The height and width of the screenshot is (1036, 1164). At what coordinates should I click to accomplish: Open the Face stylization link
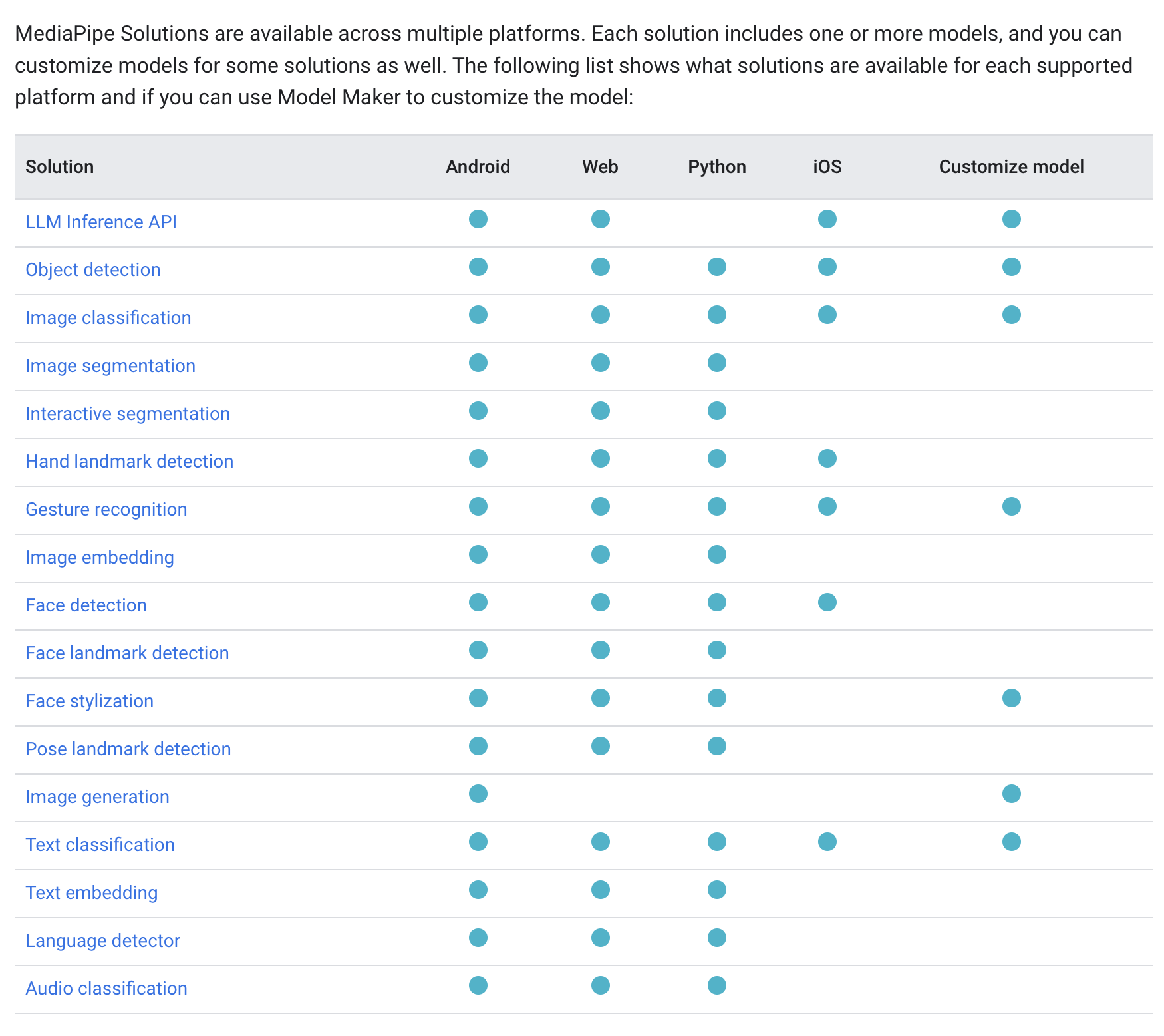point(90,701)
